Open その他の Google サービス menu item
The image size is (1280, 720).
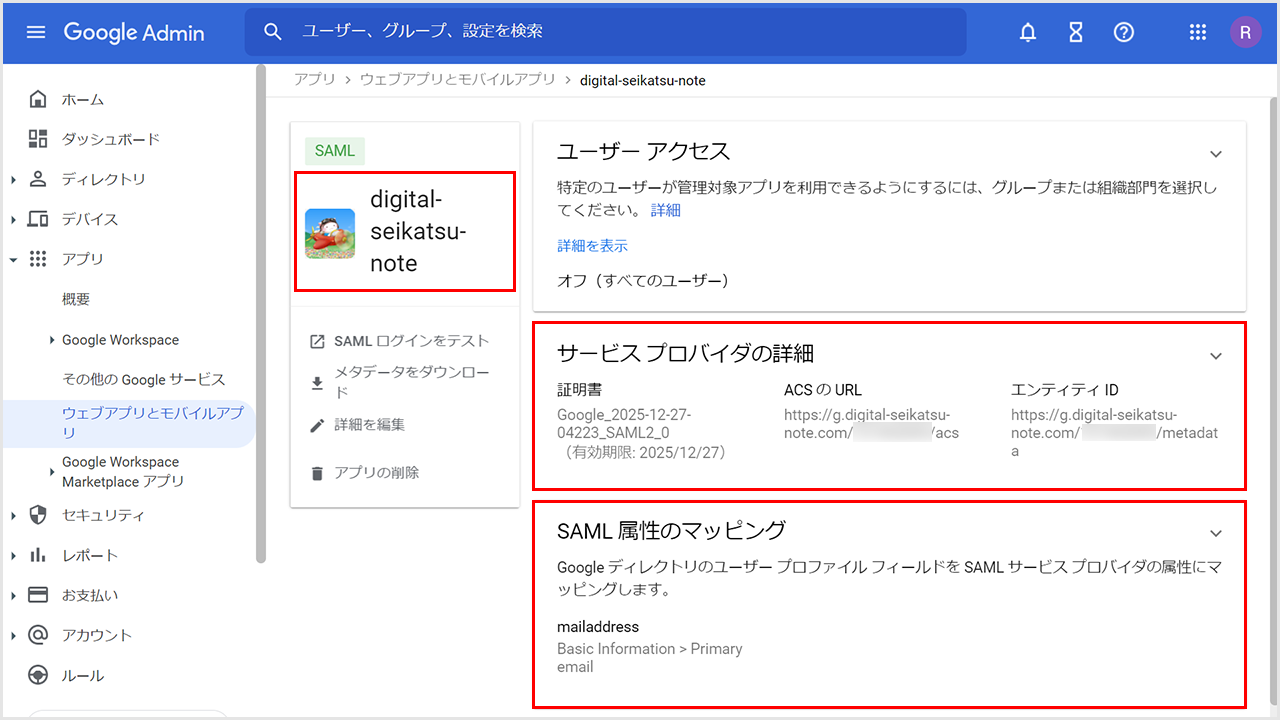(143, 379)
